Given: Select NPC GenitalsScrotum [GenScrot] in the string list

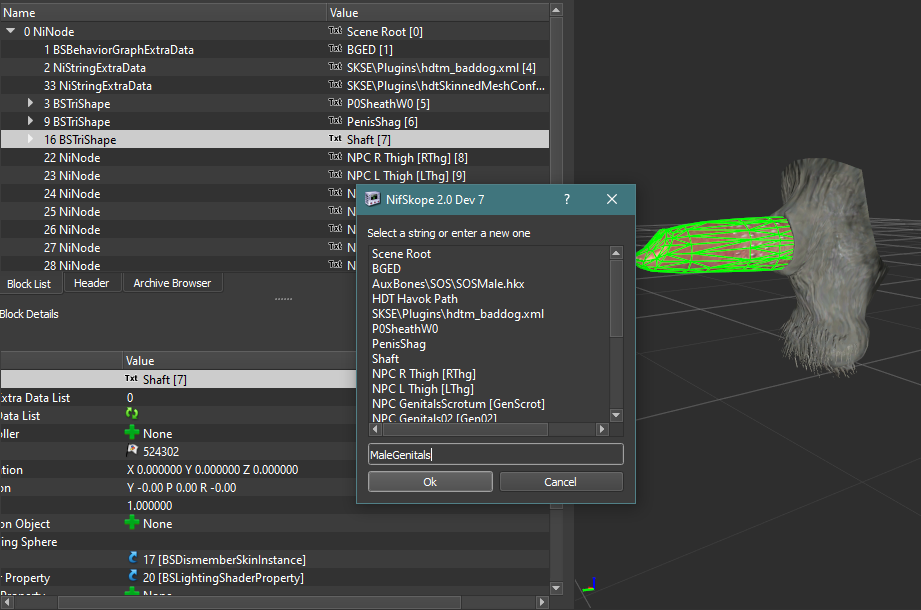Looking at the screenshot, I should point(458,404).
